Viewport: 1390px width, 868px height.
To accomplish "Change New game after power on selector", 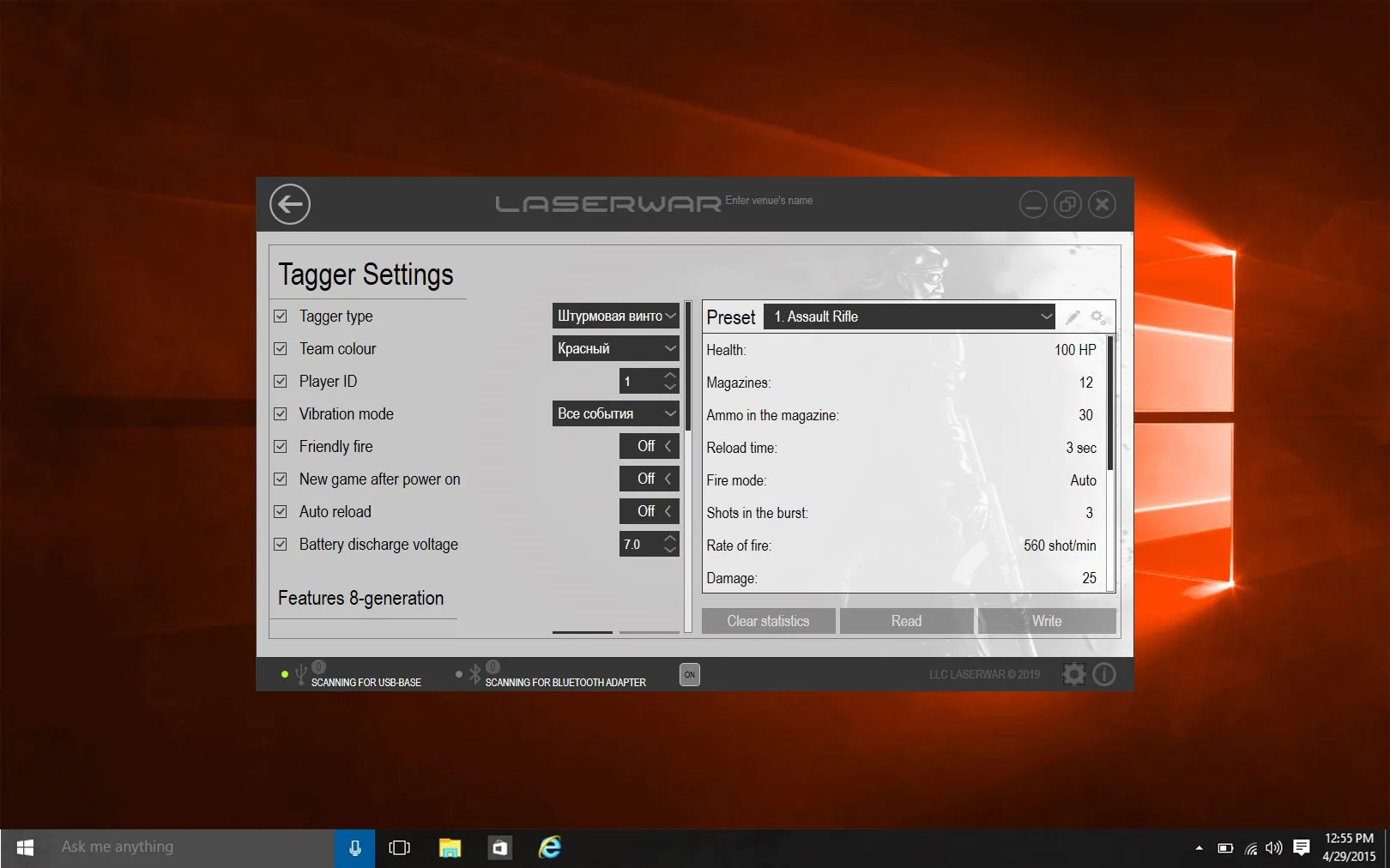I will [650, 479].
